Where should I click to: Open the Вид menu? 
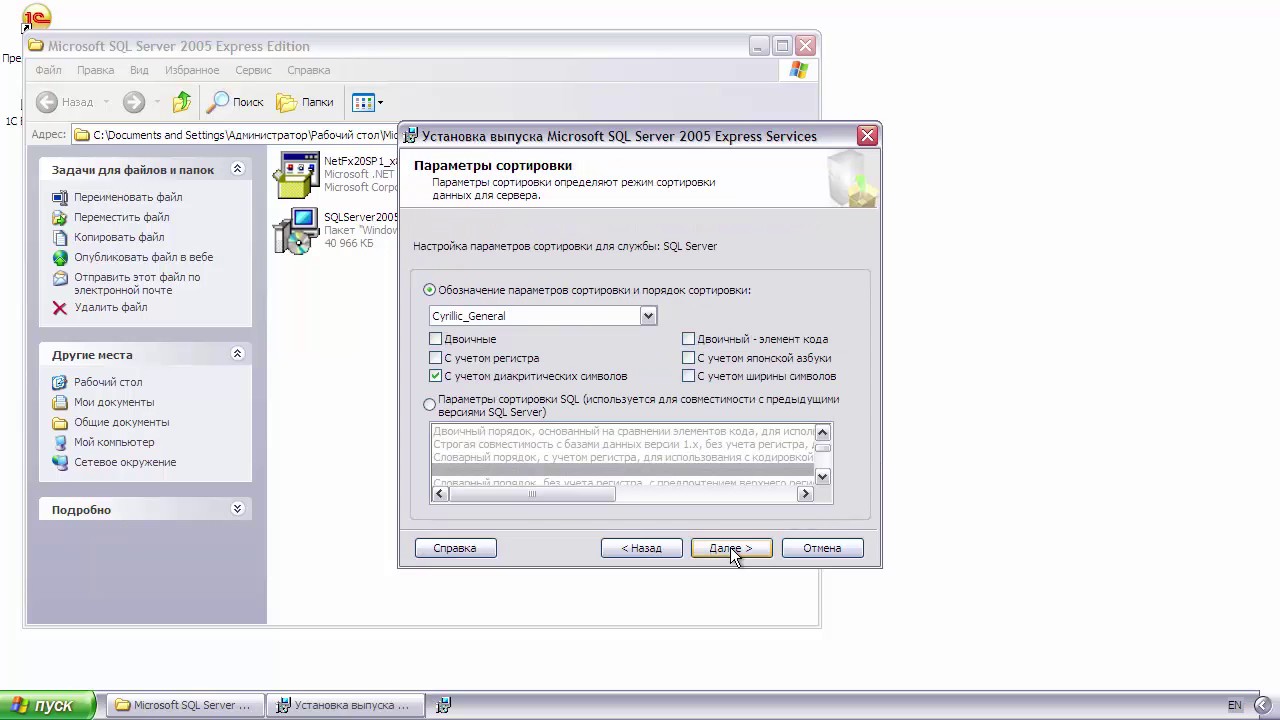click(139, 70)
